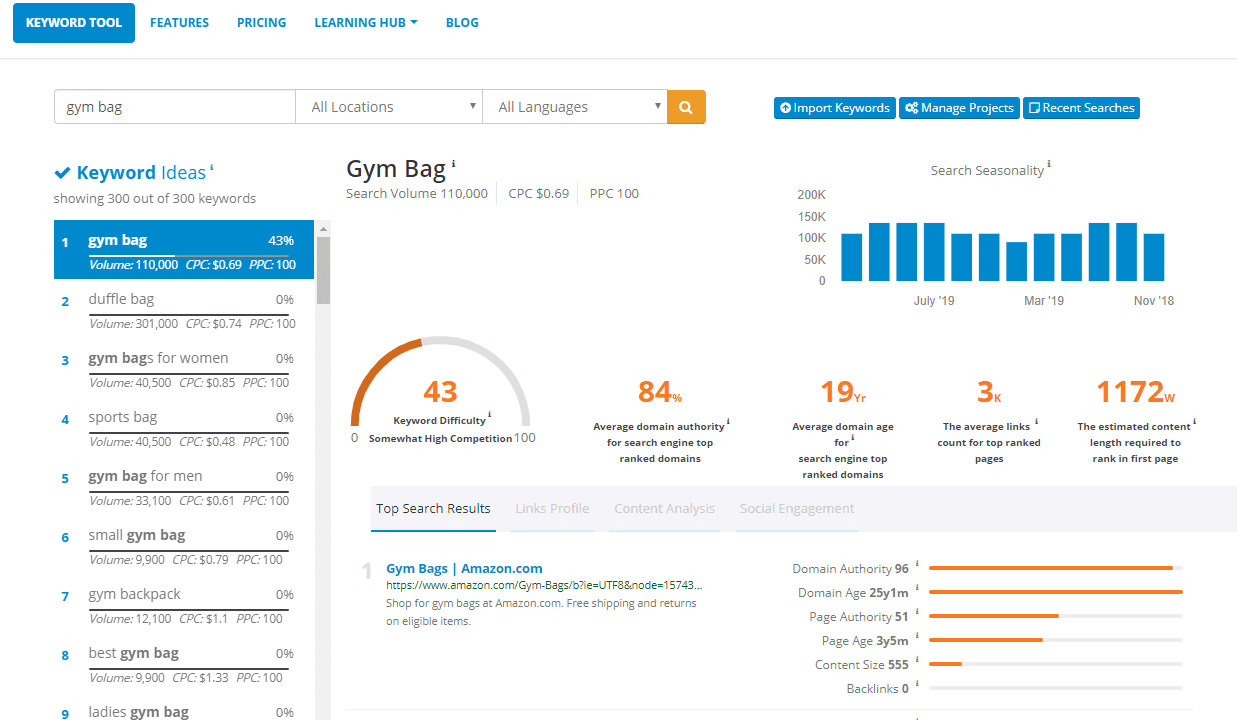Click the Keyword Difficulty gauge arc
This screenshot has width=1237, height=720.
tap(441, 380)
